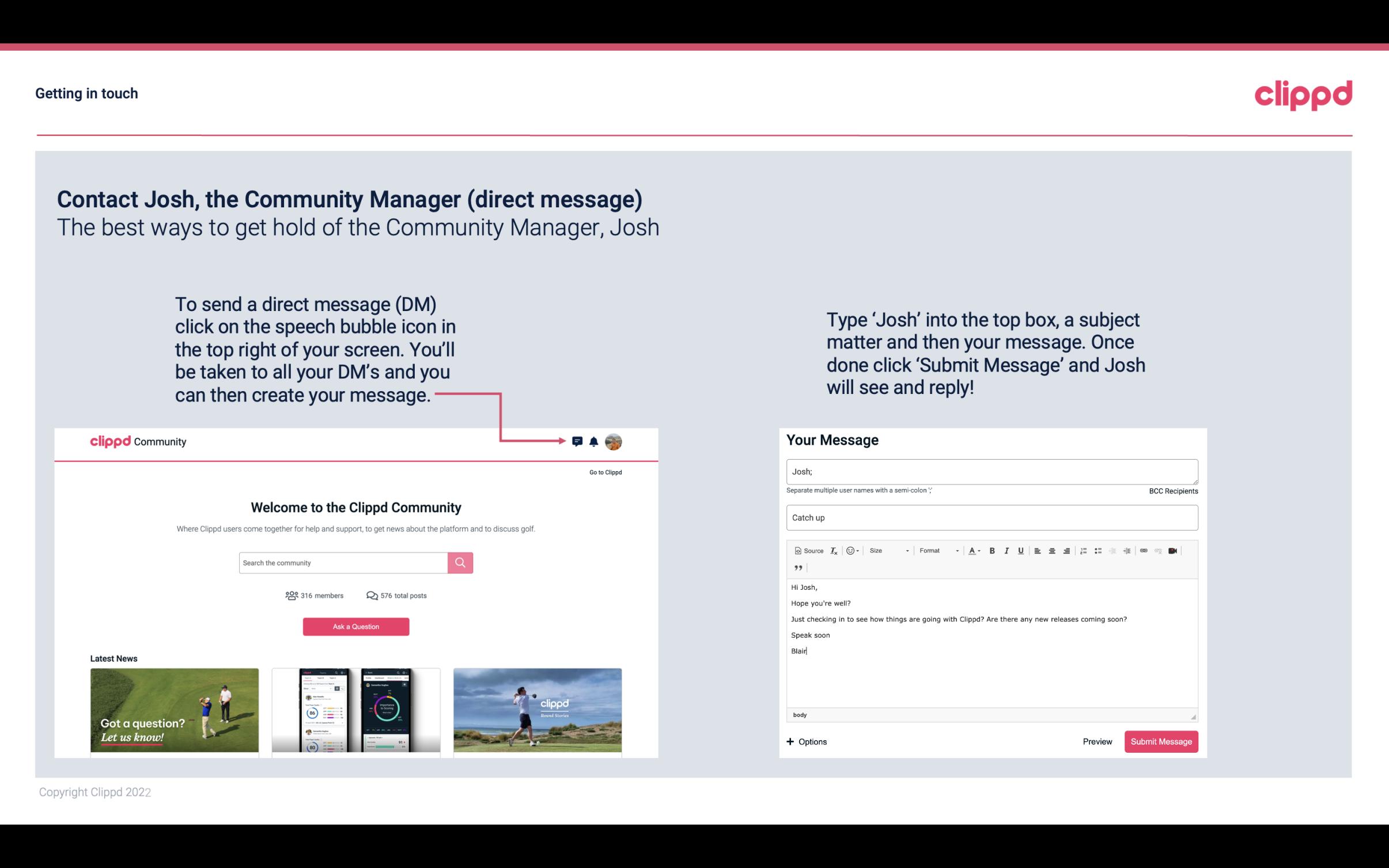Click the speech bubble DM icon
Viewport: 1389px width, 868px height.
[578, 441]
